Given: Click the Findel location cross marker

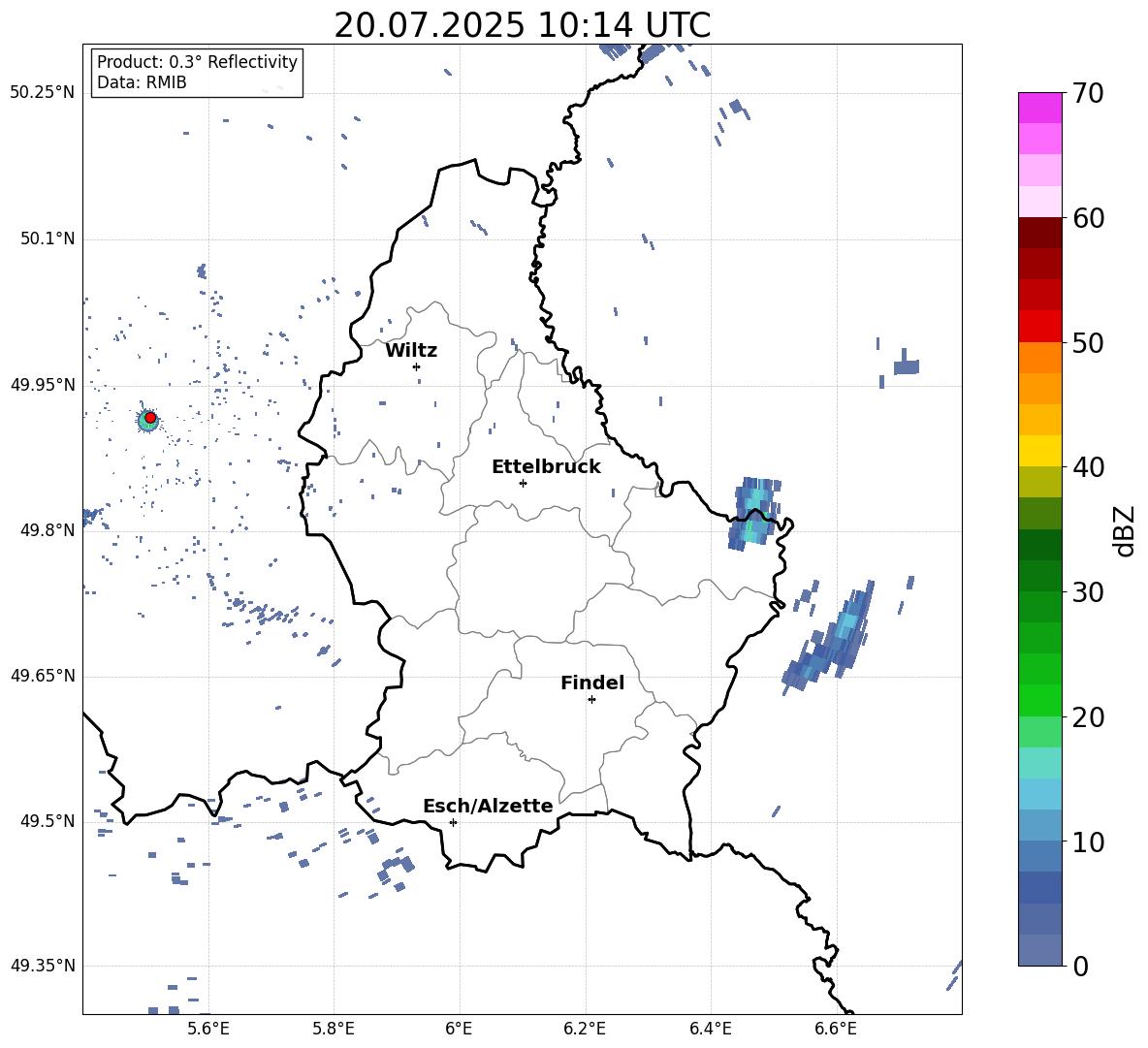Looking at the screenshot, I should (591, 700).
